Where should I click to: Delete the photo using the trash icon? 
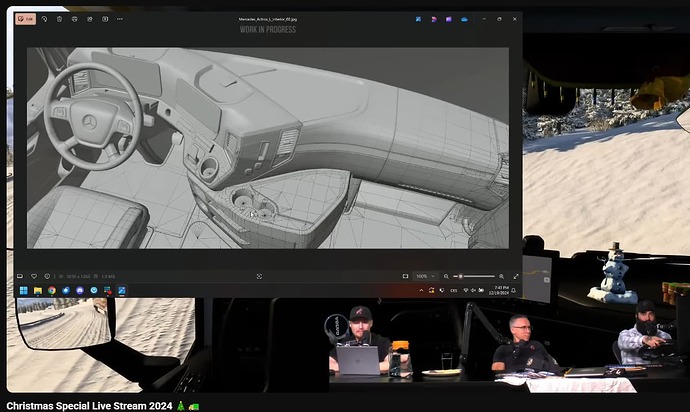pos(61,19)
